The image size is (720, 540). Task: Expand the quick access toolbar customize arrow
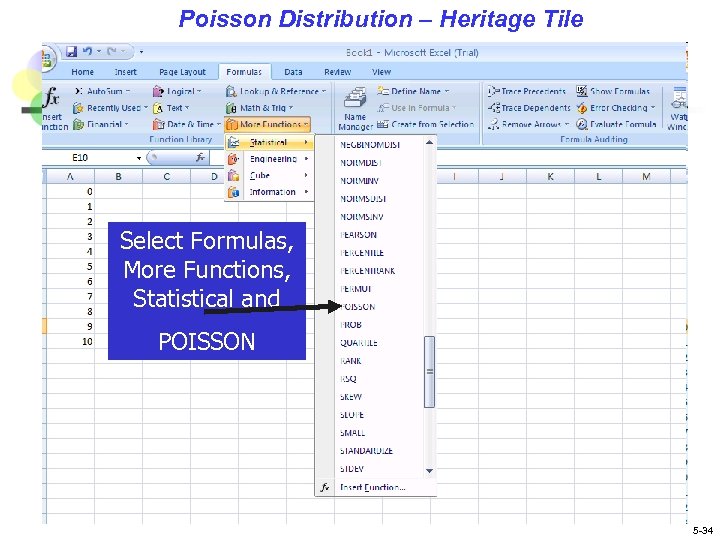(x=141, y=52)
